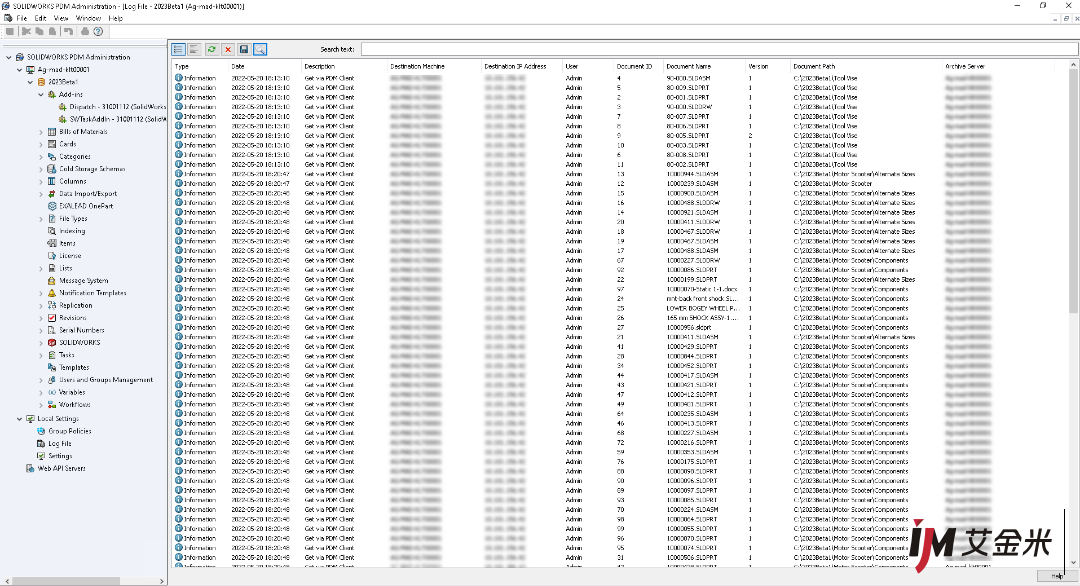Click the Undo toolbar icon
Screen dimensions: 1080x586
[x=68, y=32]
